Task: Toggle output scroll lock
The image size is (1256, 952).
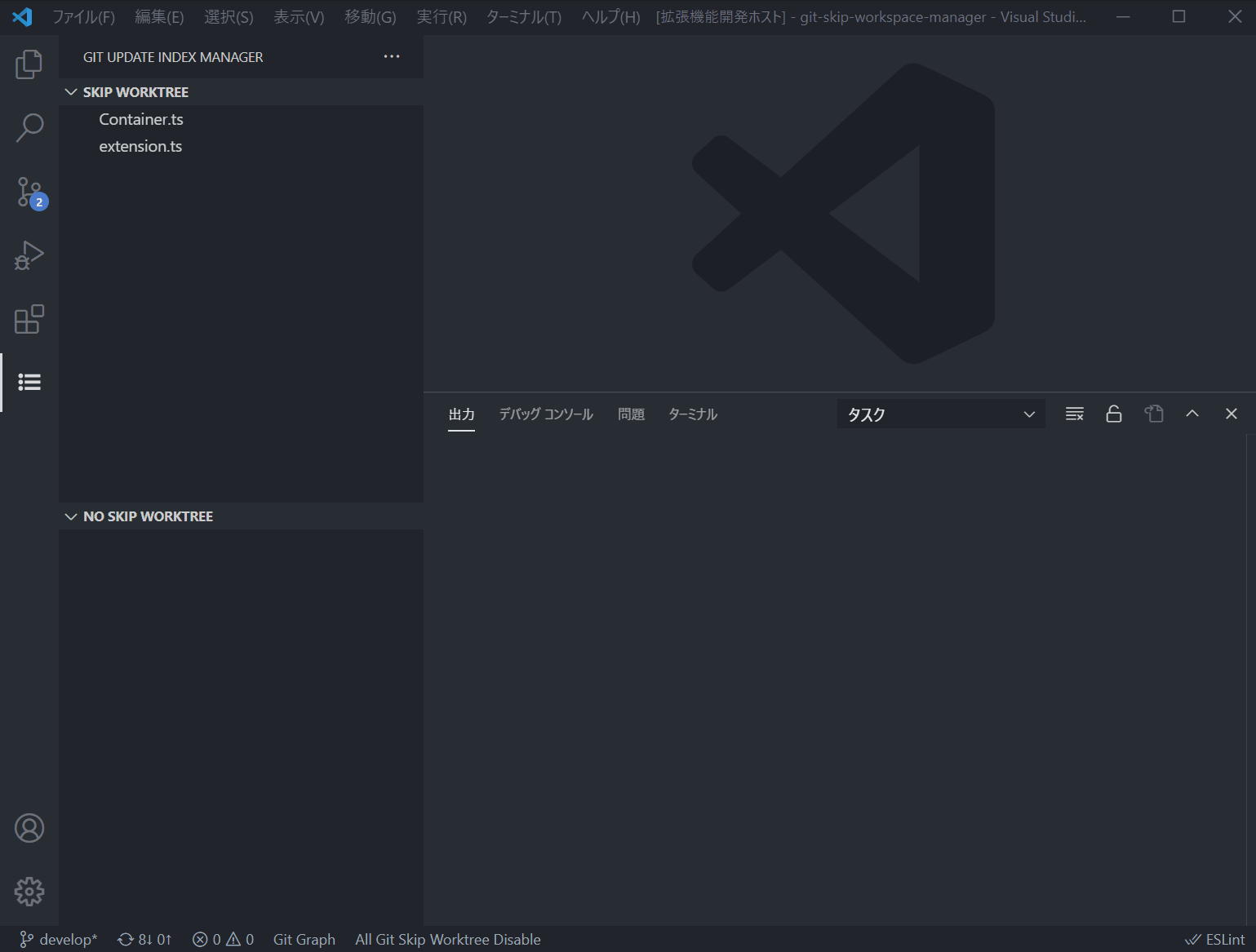Action: pos(1114,414)
